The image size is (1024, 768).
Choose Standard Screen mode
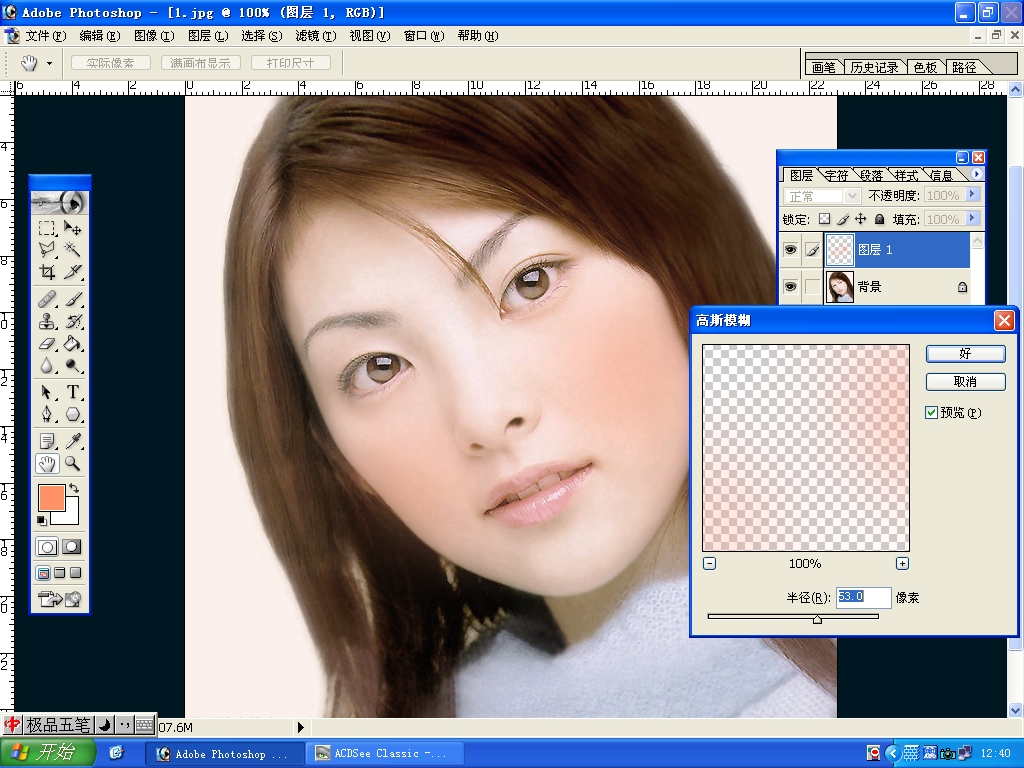pos(43,573)
